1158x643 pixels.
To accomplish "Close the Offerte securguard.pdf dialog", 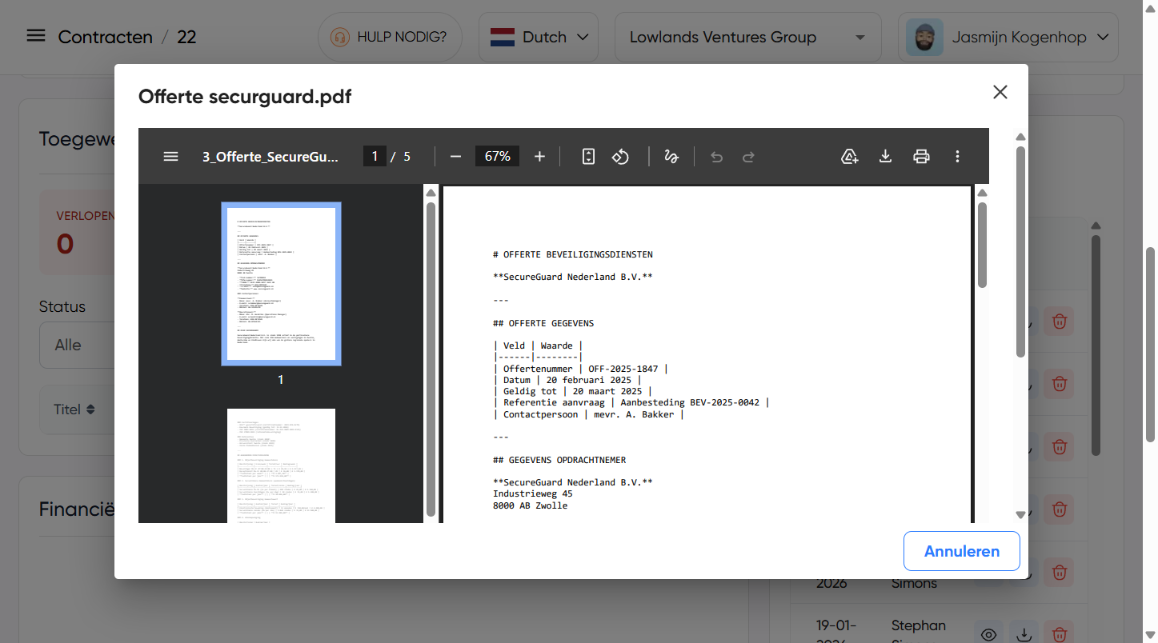I will coord(999,92).
